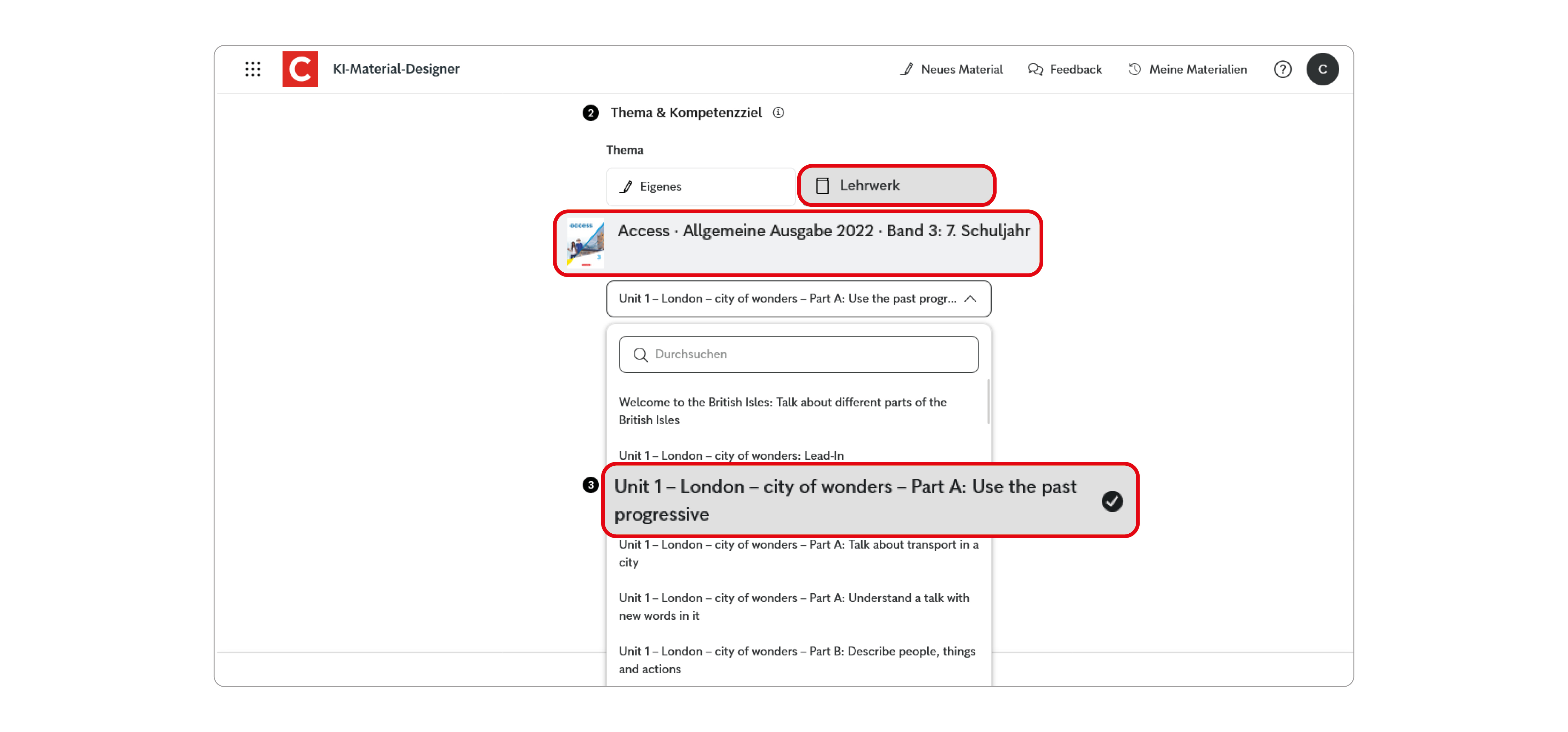Open the user account avatar
Screen dimensions: 1568x732
pyautogui.click(x=1323, y=69)
